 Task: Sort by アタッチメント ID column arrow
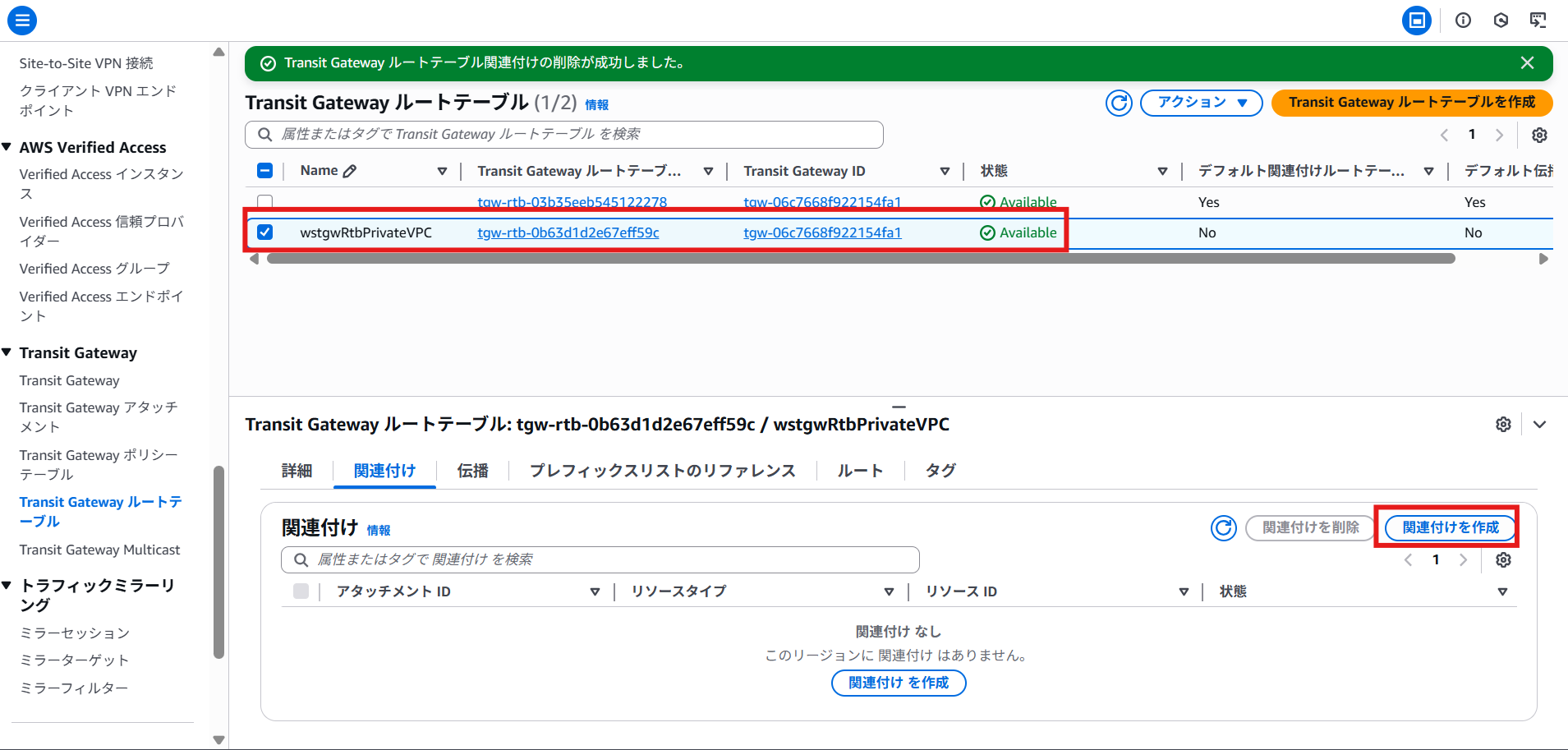pyautogui.click(x=595, y=591)
